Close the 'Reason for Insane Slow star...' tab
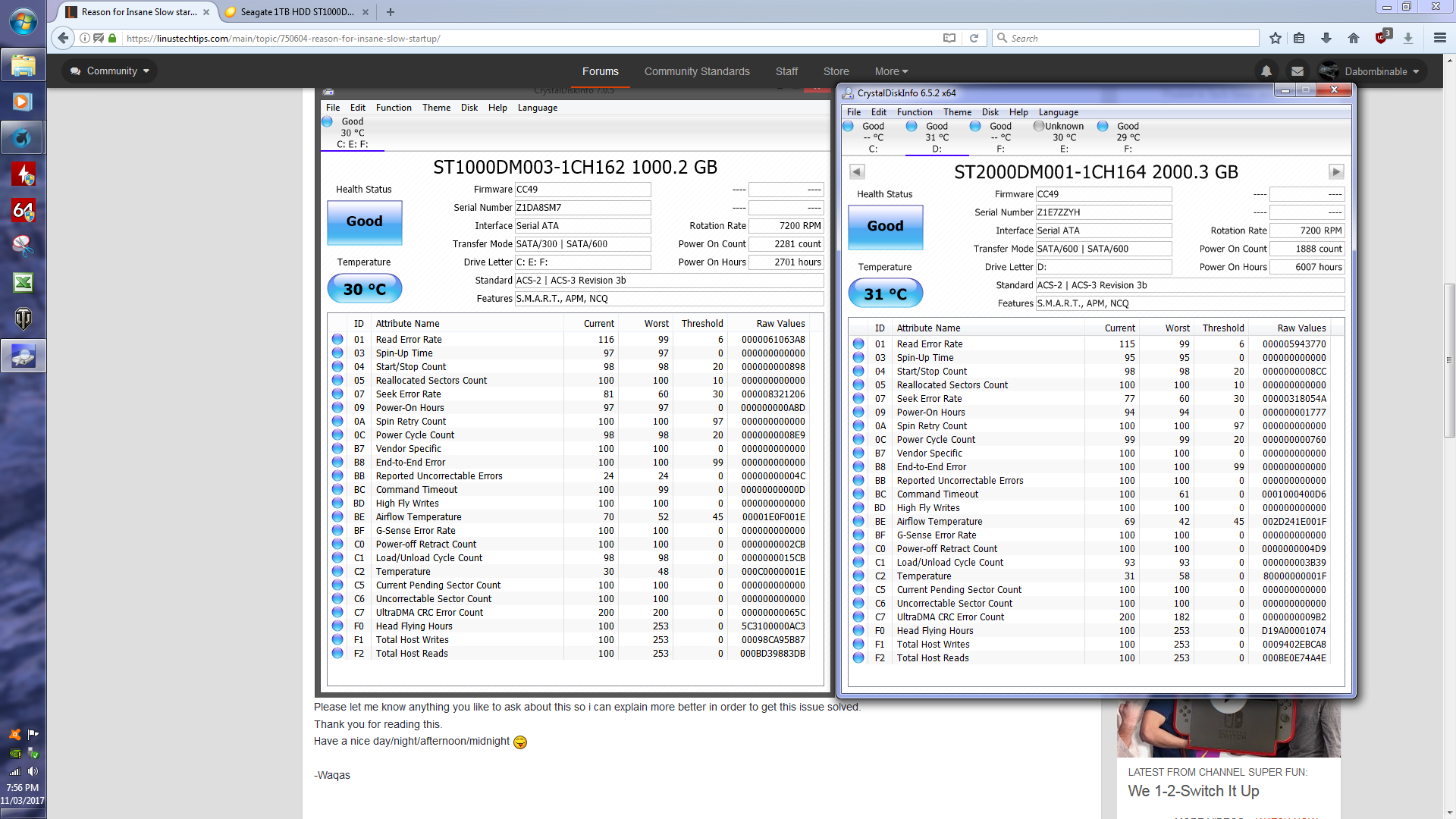The width and height of the screenshot is (1456, 819). (206, 12)
